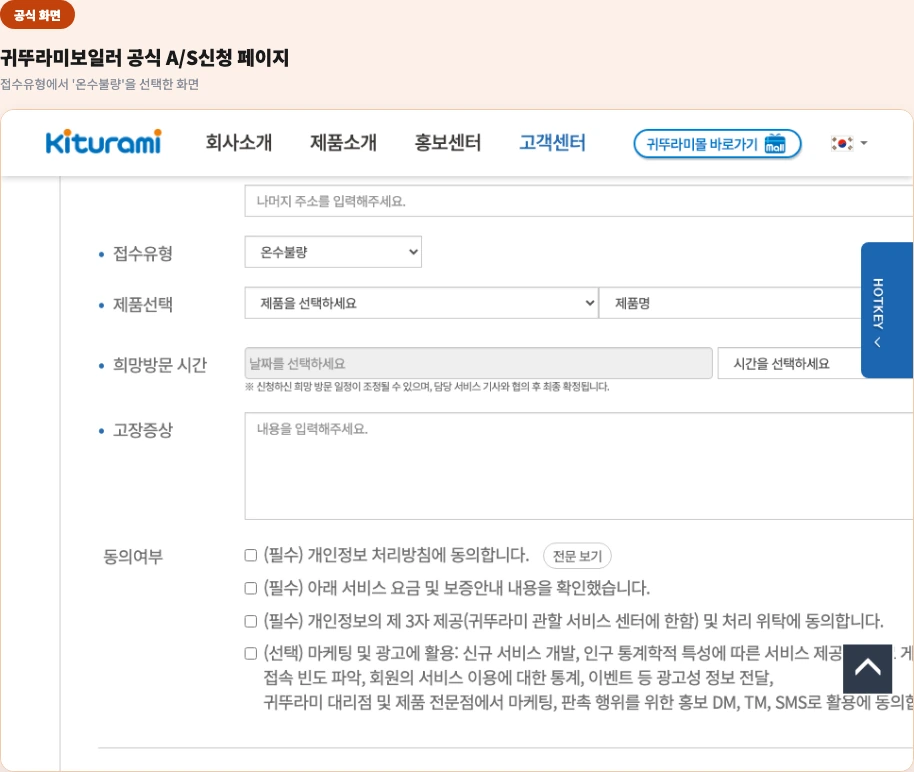Check the optional 마케팅 및 광고 box
The width and height of the screenshot is (914, 772).
coord(251,654)
